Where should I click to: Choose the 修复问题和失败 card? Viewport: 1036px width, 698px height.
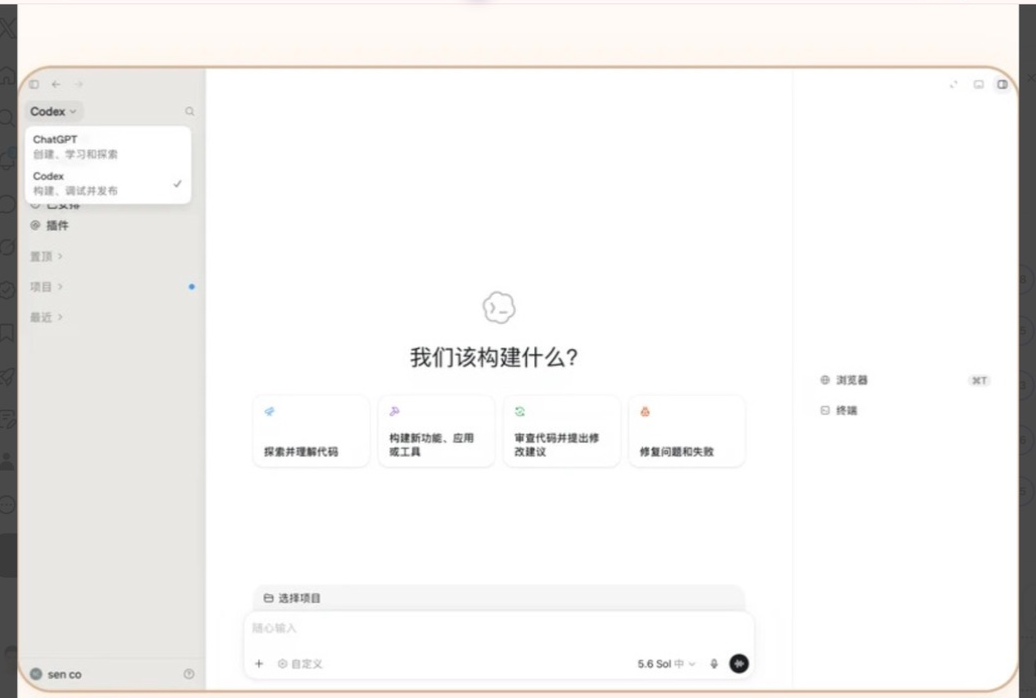(x=686, y=431)
